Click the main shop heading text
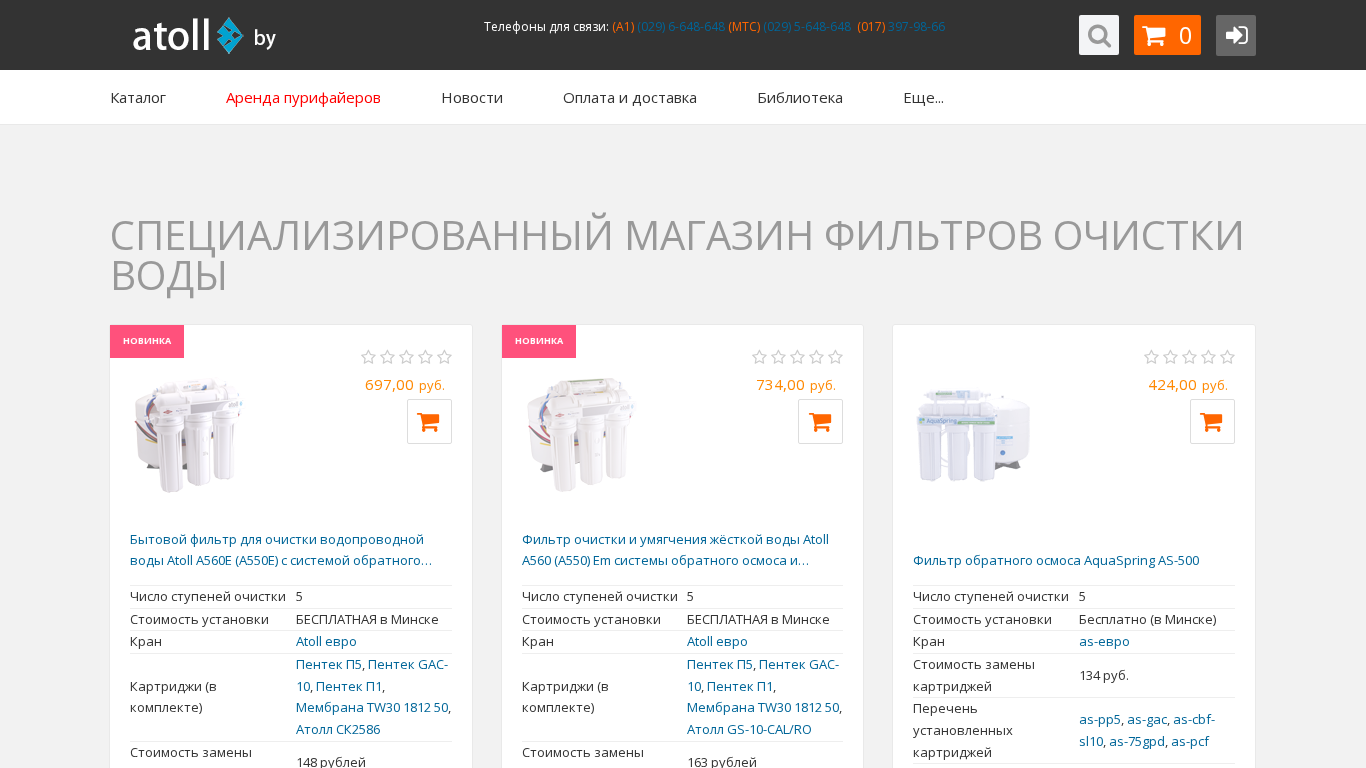This screenshot has height=768, width=1366. [677, 255]
